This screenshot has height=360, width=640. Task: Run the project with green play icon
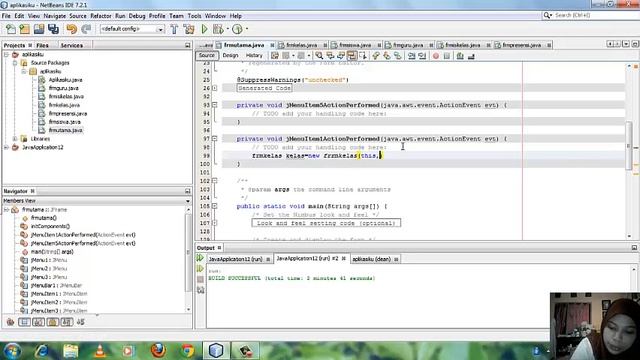tap(204, 29)
